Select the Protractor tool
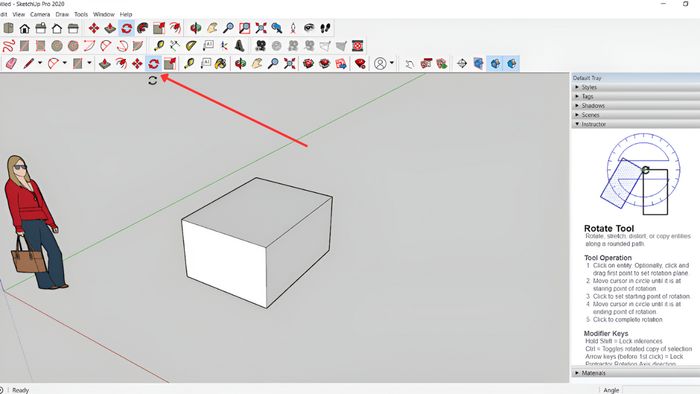 [x=191, y=46]
